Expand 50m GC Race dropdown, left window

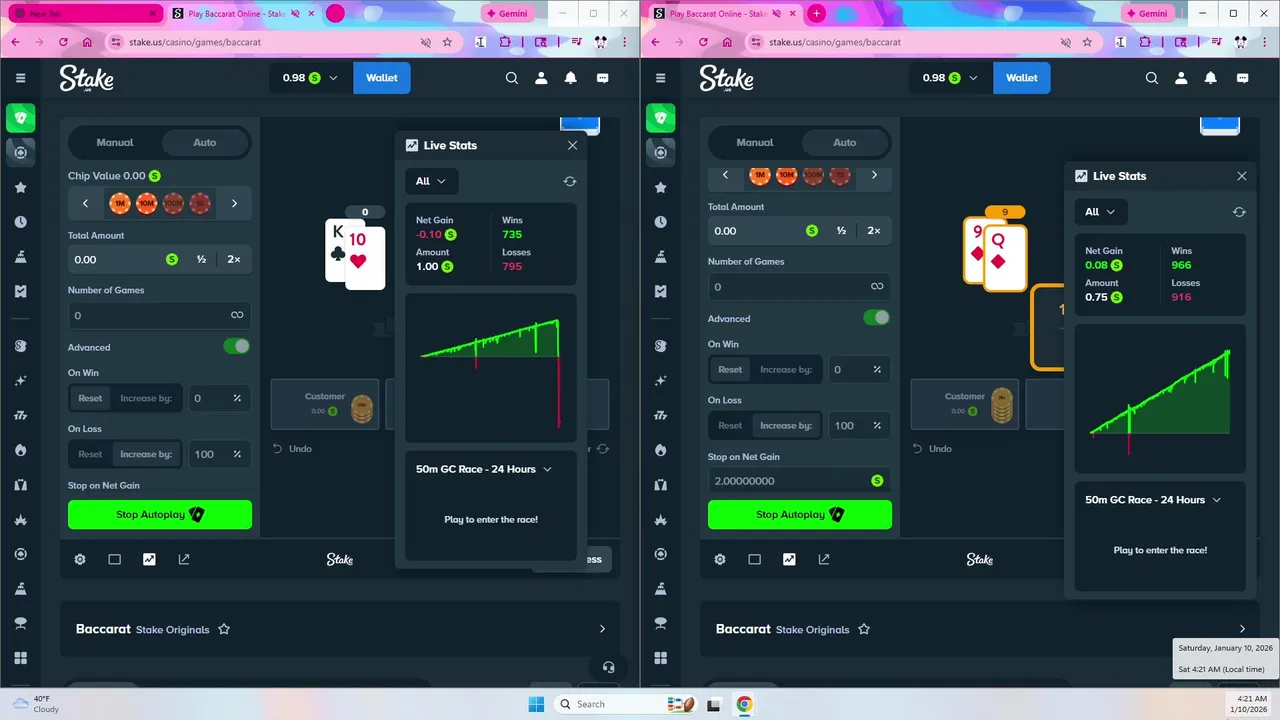[485, 469]
